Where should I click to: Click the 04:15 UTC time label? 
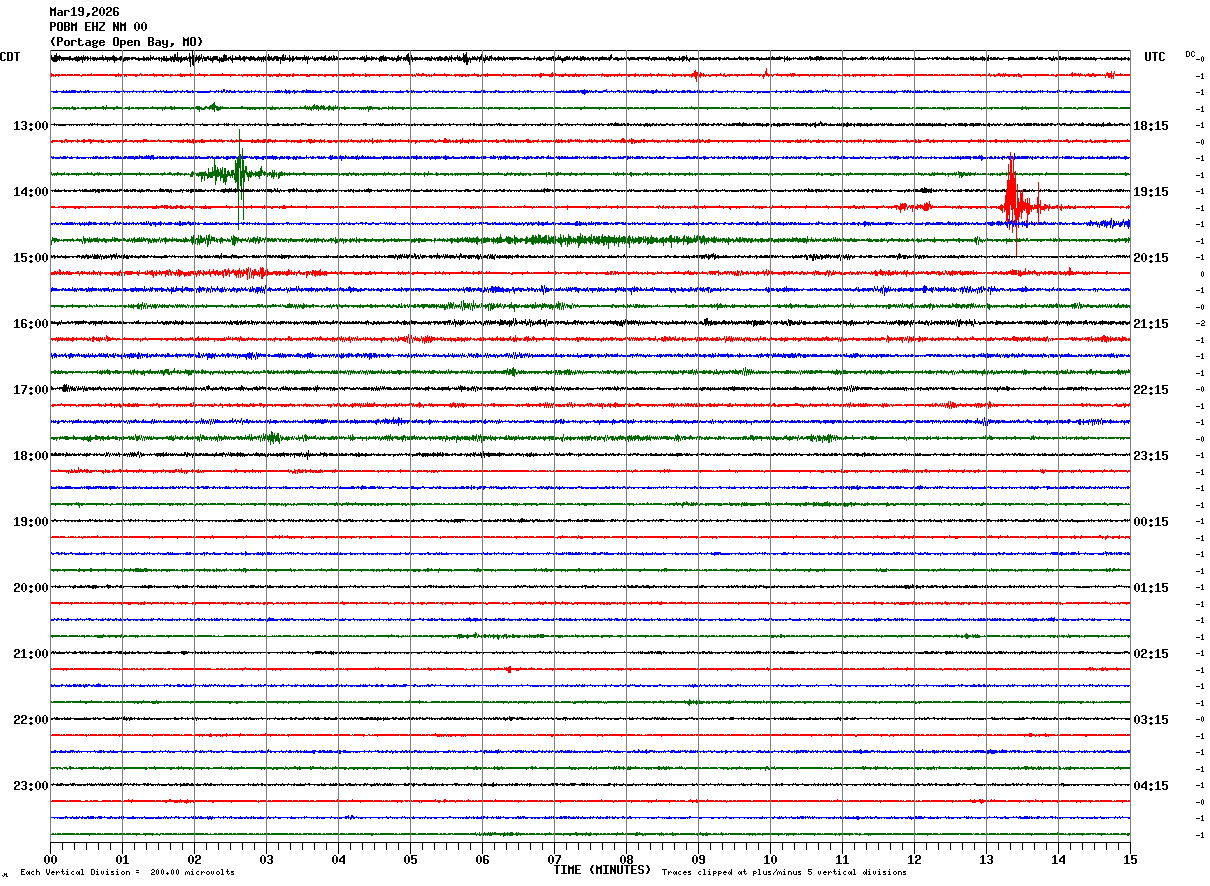[x=1152, y=785]
